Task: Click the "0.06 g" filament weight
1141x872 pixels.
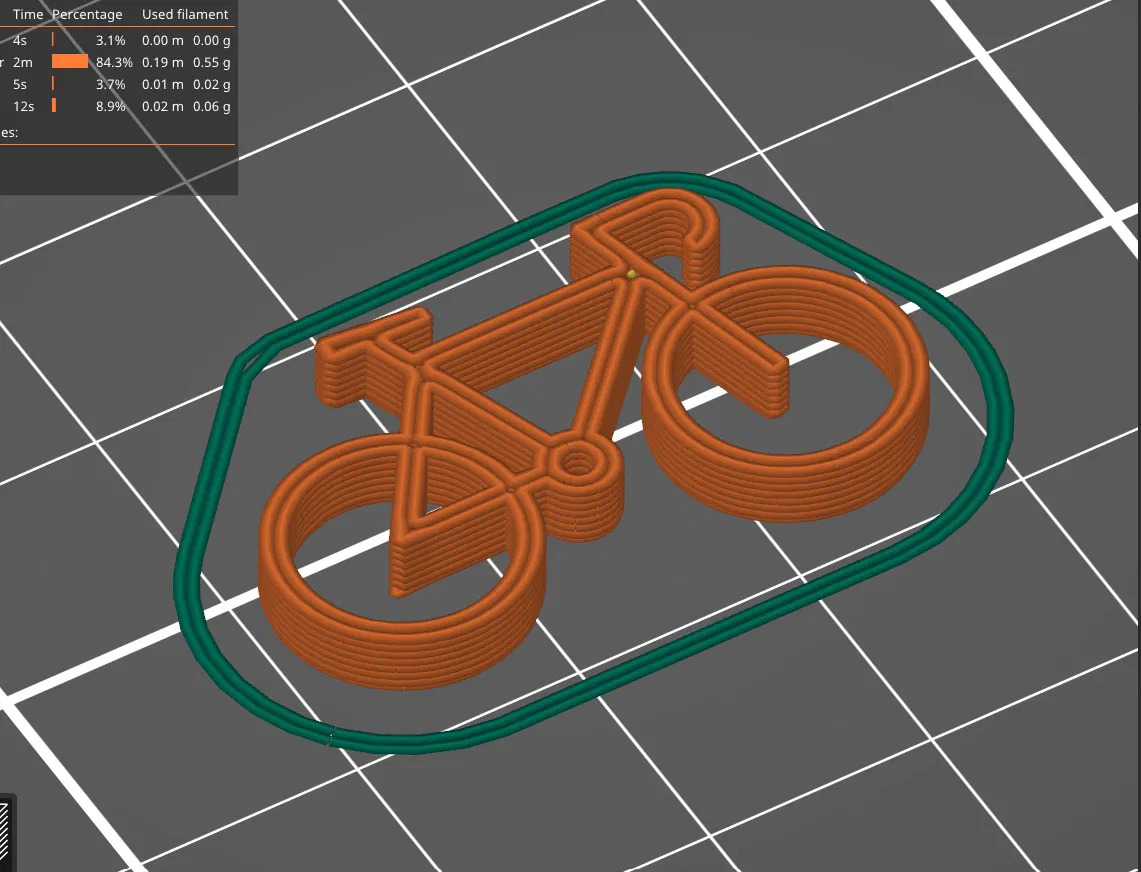Action: 212,106
